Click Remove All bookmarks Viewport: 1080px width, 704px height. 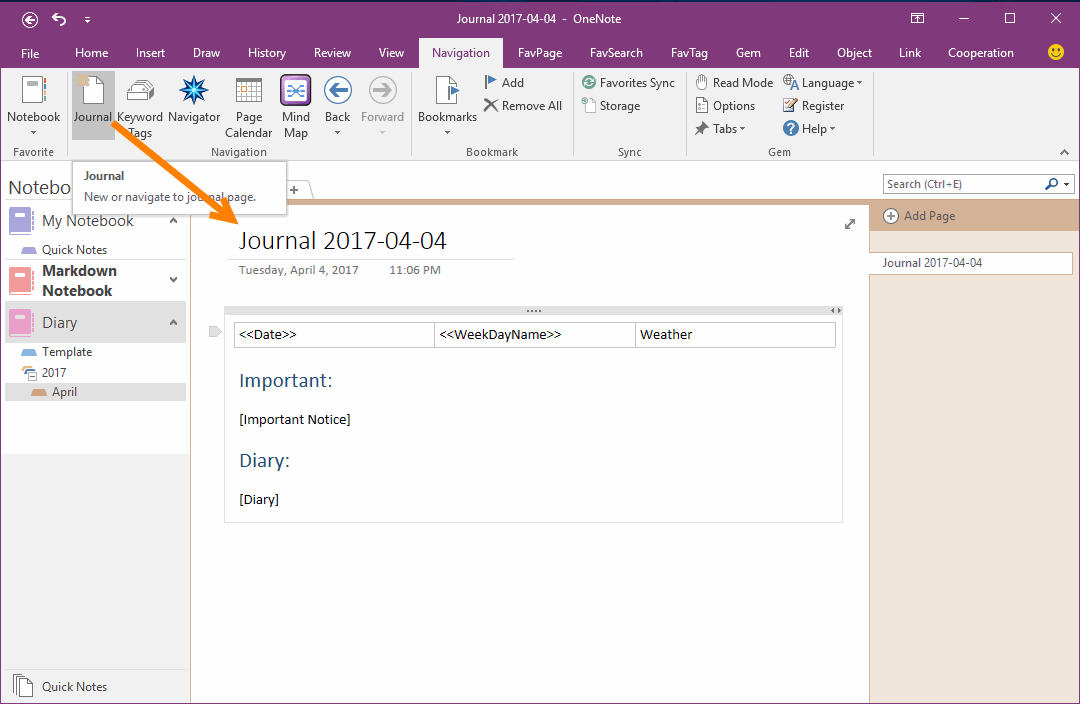523,105
